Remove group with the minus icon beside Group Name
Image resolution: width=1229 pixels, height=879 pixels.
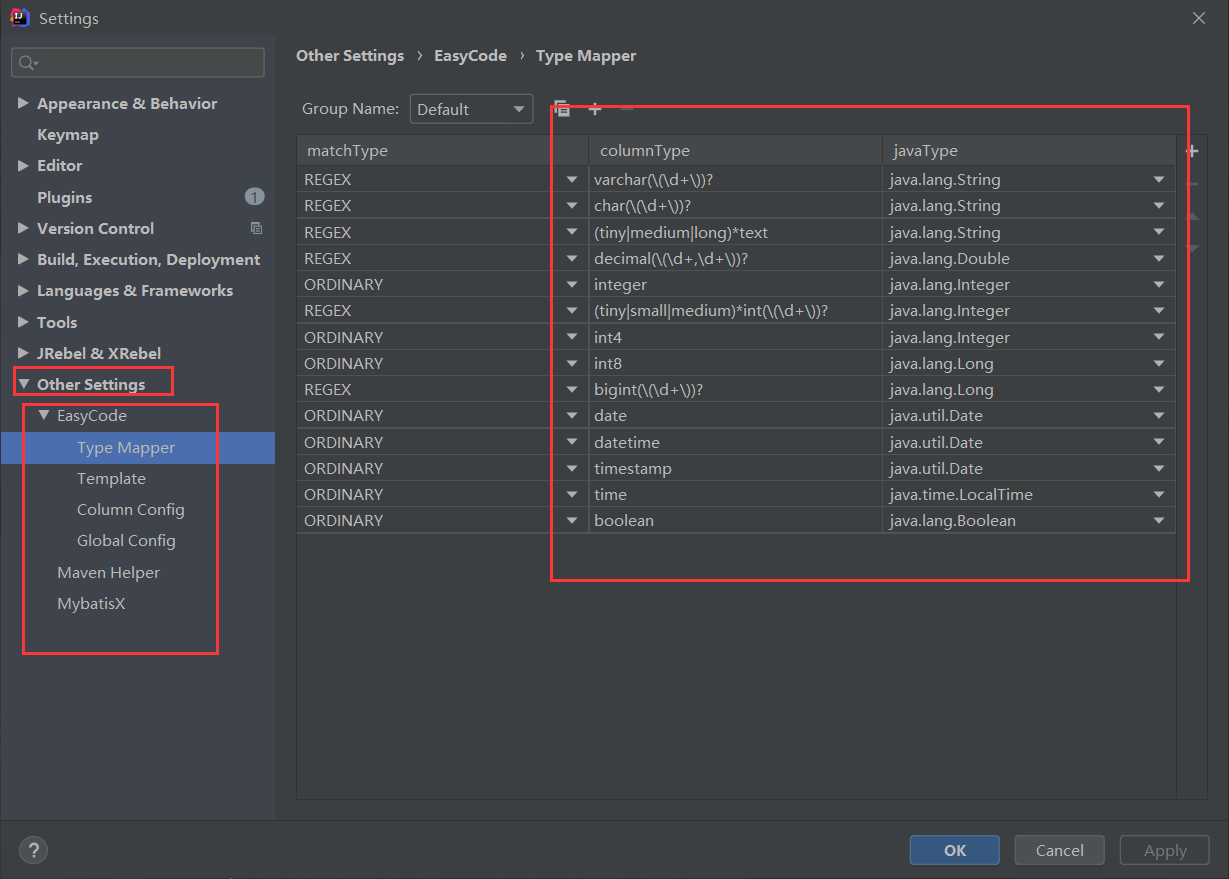627,109
